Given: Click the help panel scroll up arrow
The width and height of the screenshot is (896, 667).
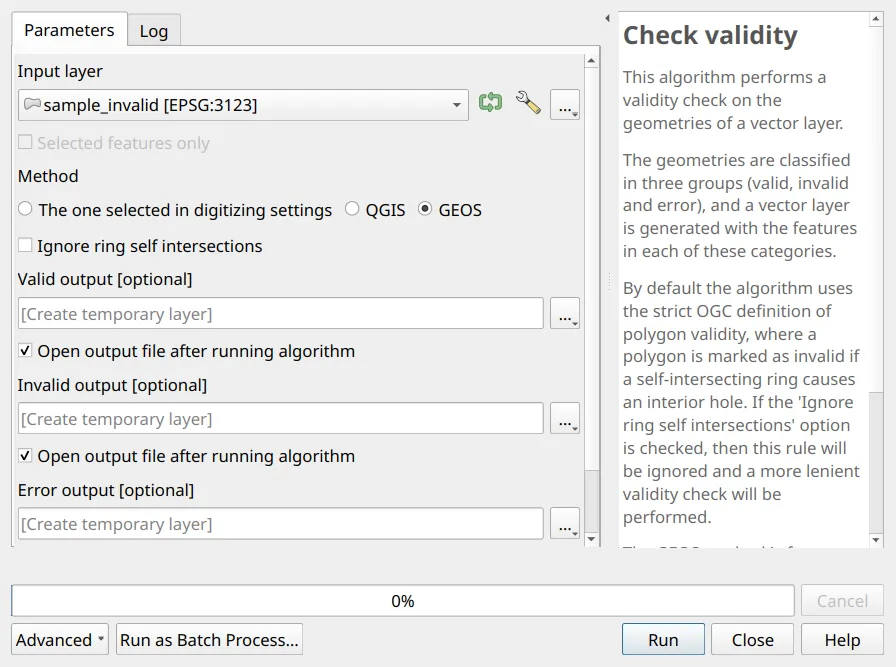Looking at the screenshot, I should tap(875, 19).
